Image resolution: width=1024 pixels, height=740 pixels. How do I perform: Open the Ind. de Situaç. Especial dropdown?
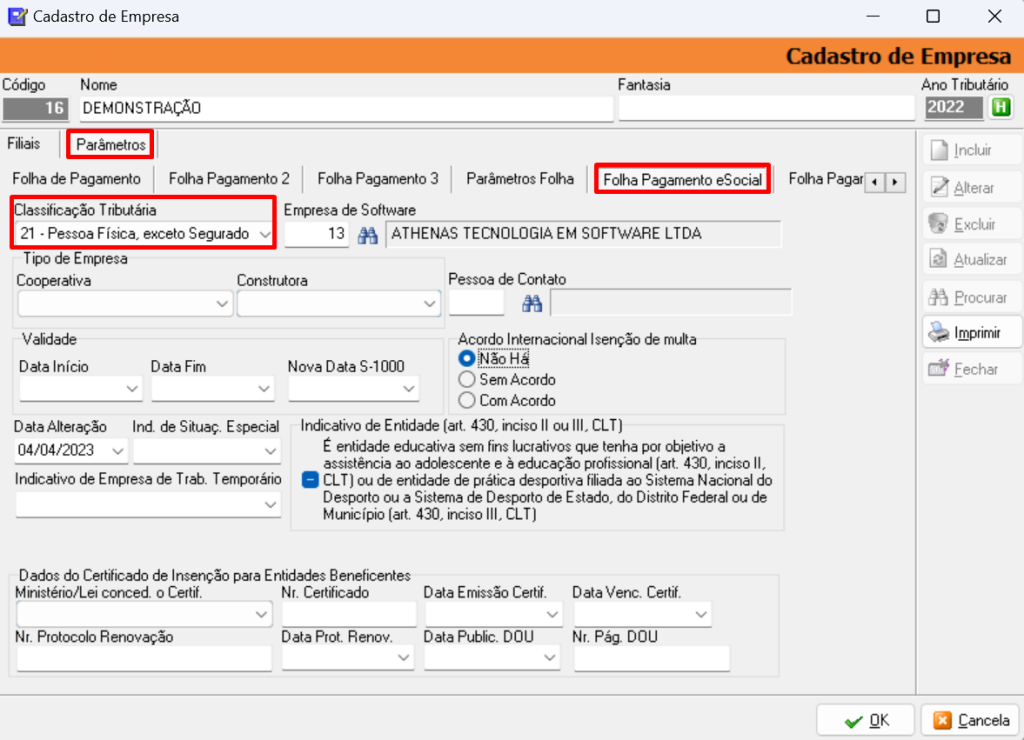click(270, 451)
